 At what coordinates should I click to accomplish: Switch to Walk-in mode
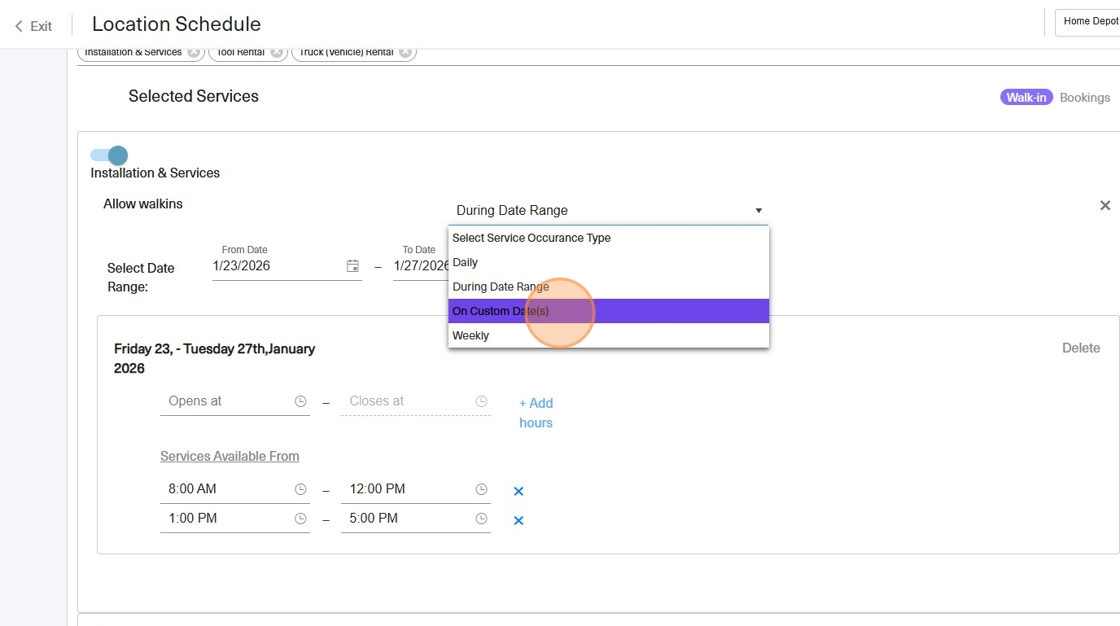[x=1026, y=97]
